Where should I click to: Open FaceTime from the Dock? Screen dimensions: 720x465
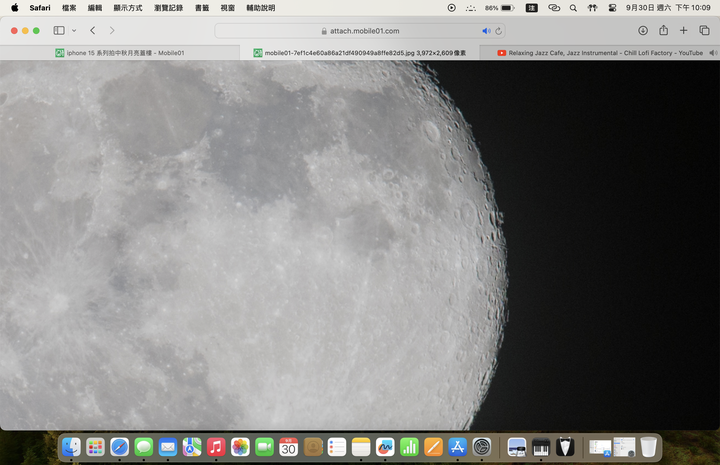point(264,447)
